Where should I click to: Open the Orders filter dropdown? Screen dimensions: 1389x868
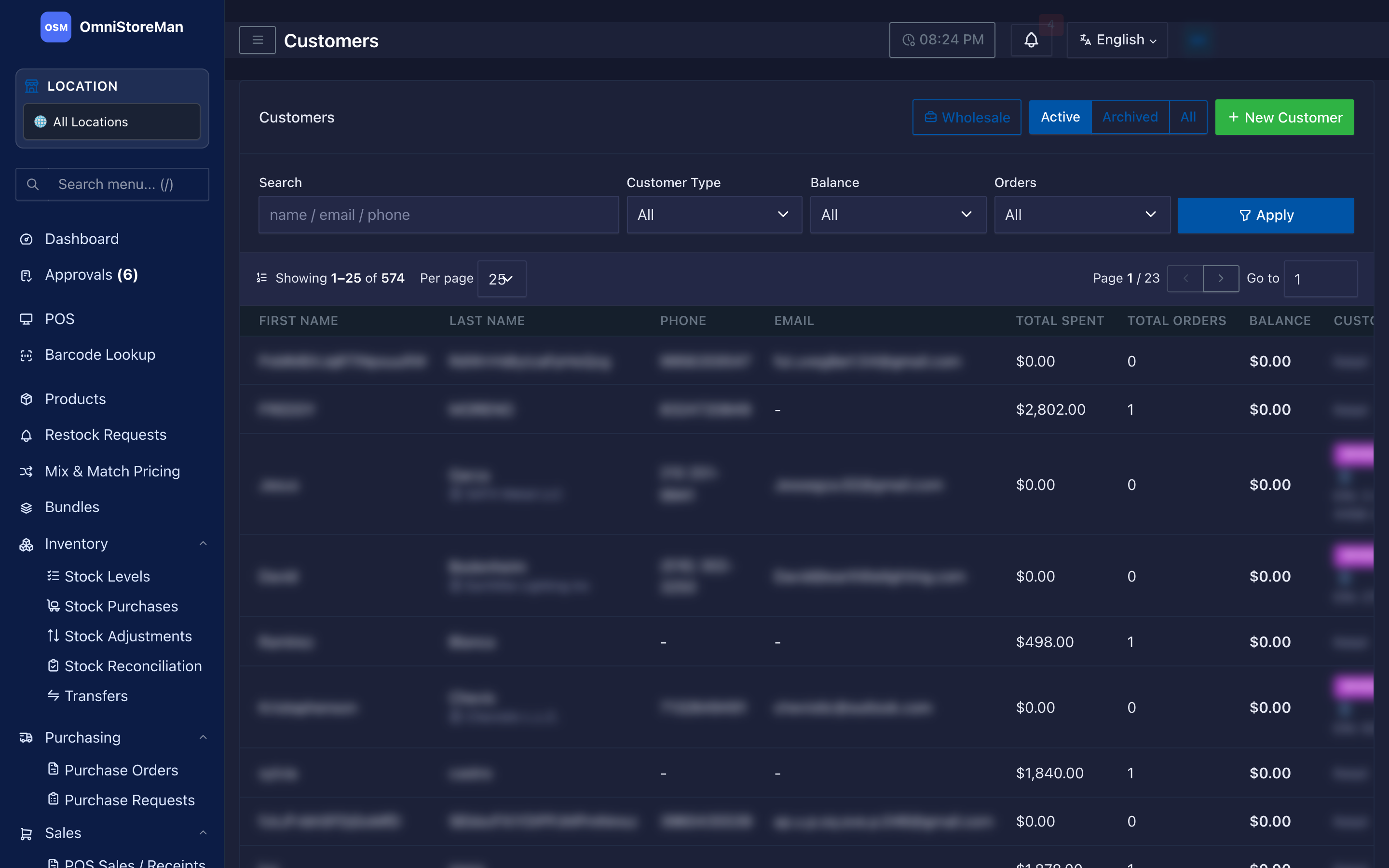(x=1082, y=215)
